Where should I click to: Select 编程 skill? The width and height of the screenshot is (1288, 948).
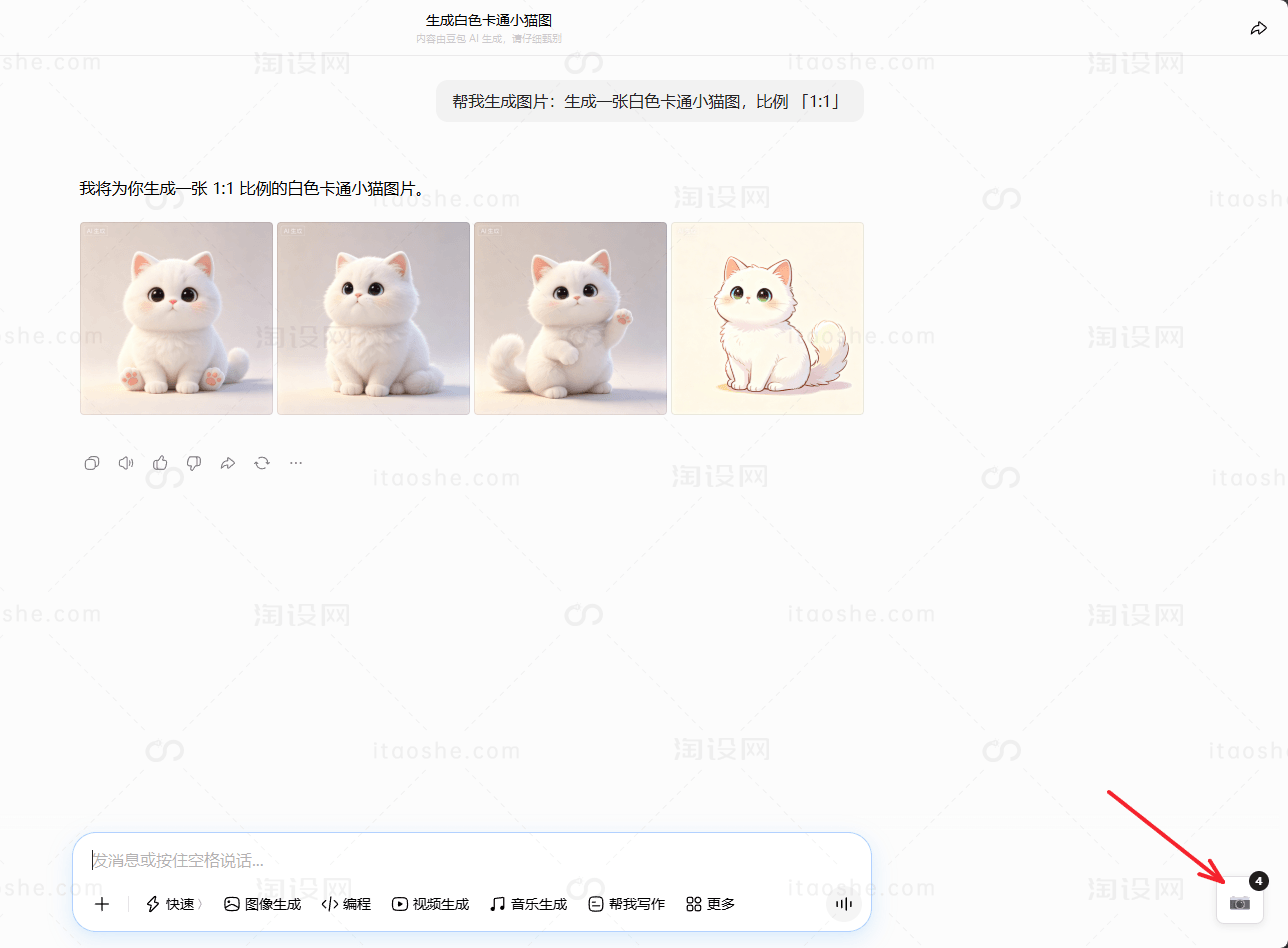(346, 904)
